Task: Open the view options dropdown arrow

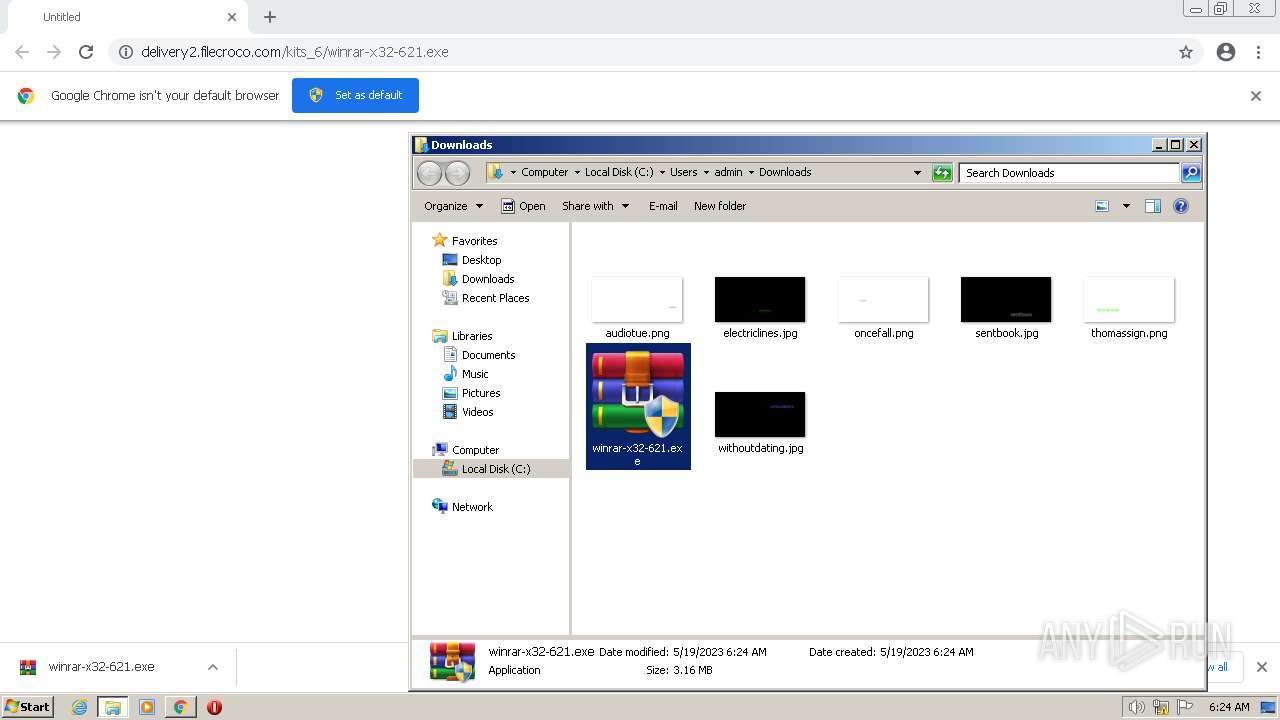Action: pyautogui.click(x=1126, y=206)
